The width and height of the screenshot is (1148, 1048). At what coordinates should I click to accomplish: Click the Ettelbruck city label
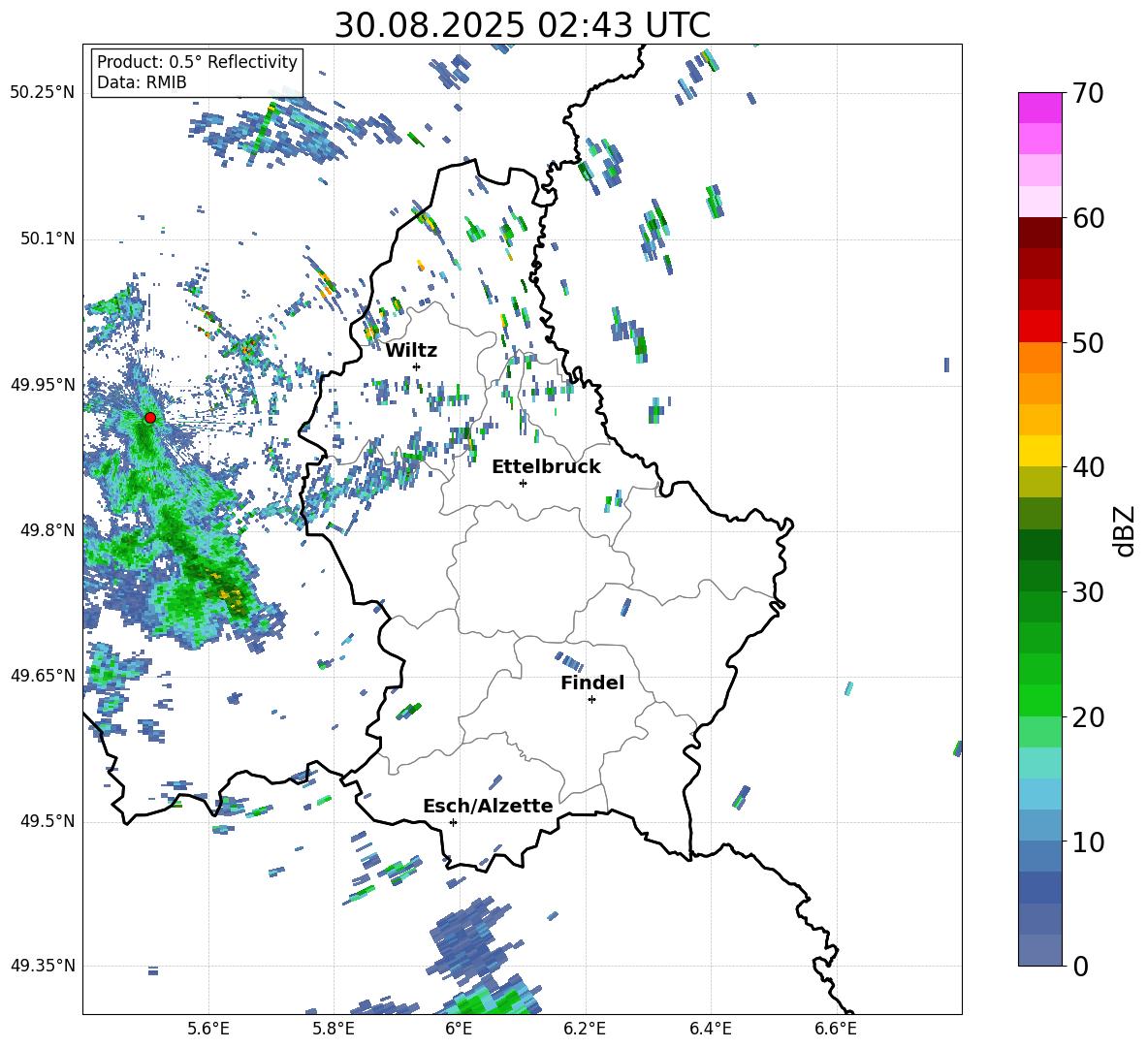(x=546, y=466)
